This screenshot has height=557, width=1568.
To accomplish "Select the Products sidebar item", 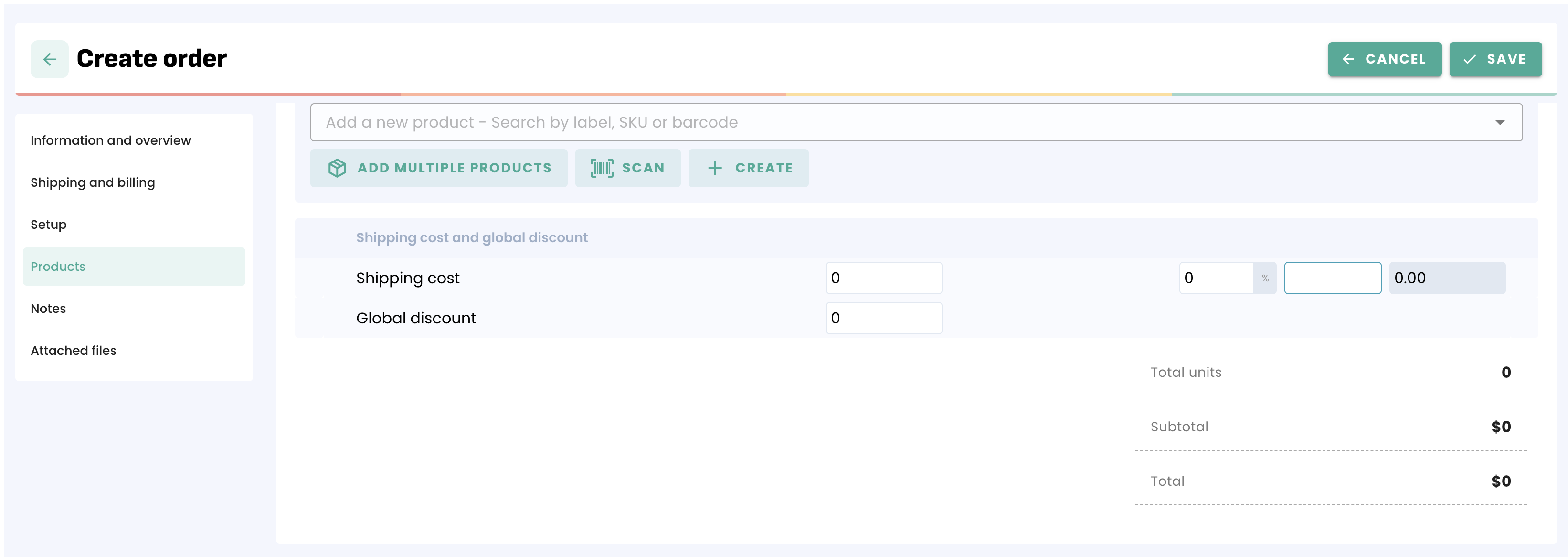I will tap(58, 267).
